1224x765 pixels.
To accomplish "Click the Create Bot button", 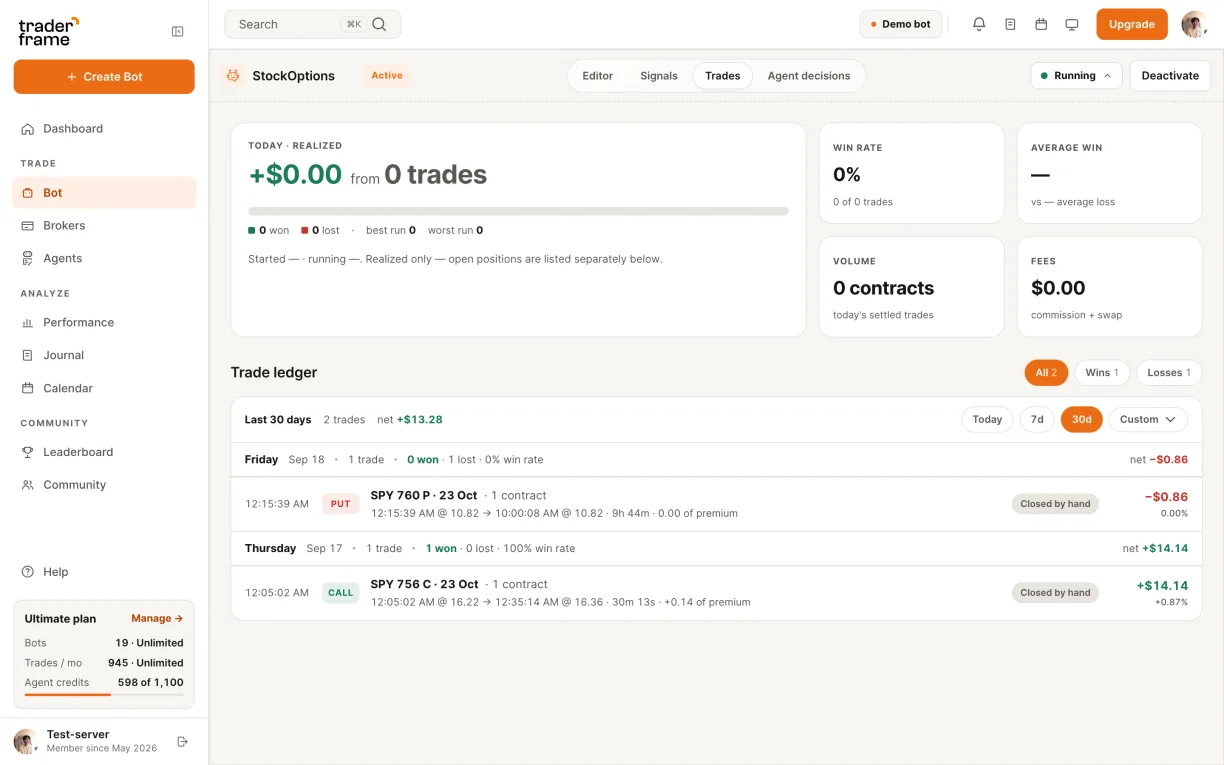I will (x=104, y=77).
